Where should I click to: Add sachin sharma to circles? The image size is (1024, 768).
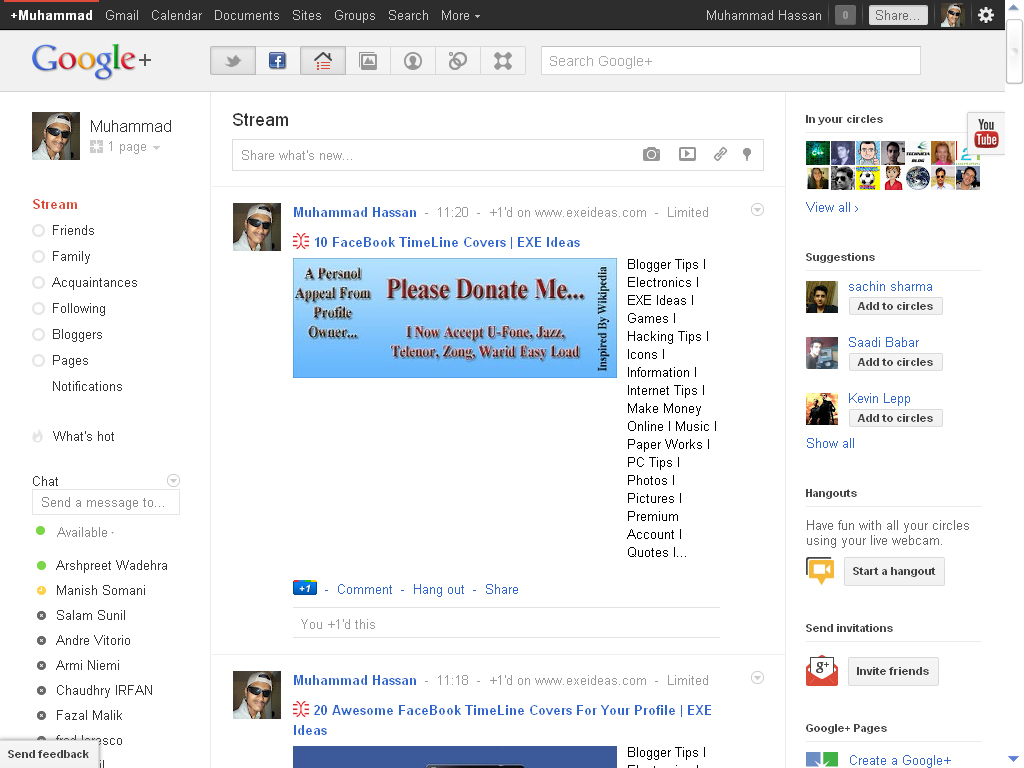[895, 306]
